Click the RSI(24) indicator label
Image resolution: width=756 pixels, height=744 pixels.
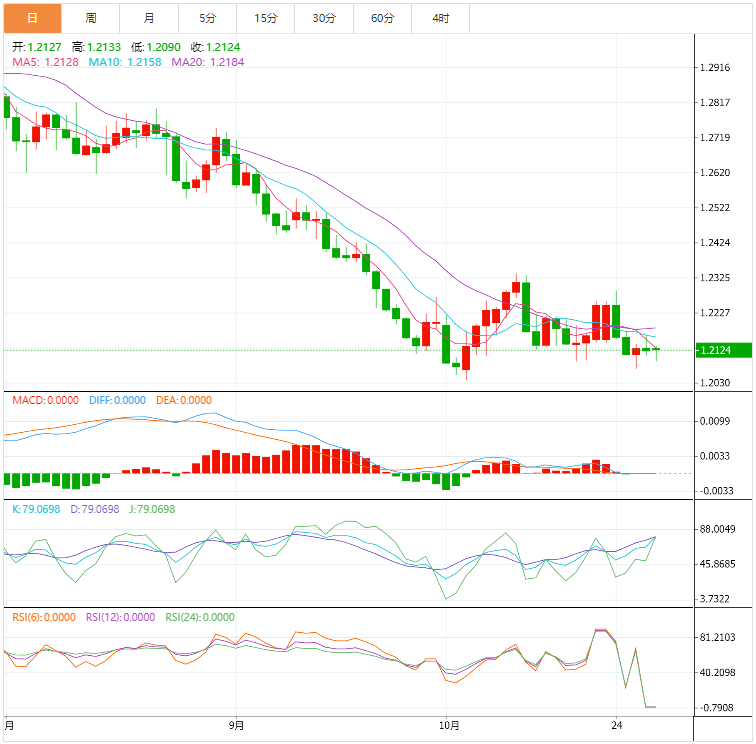pyautogui.click(x=200, y=617)
